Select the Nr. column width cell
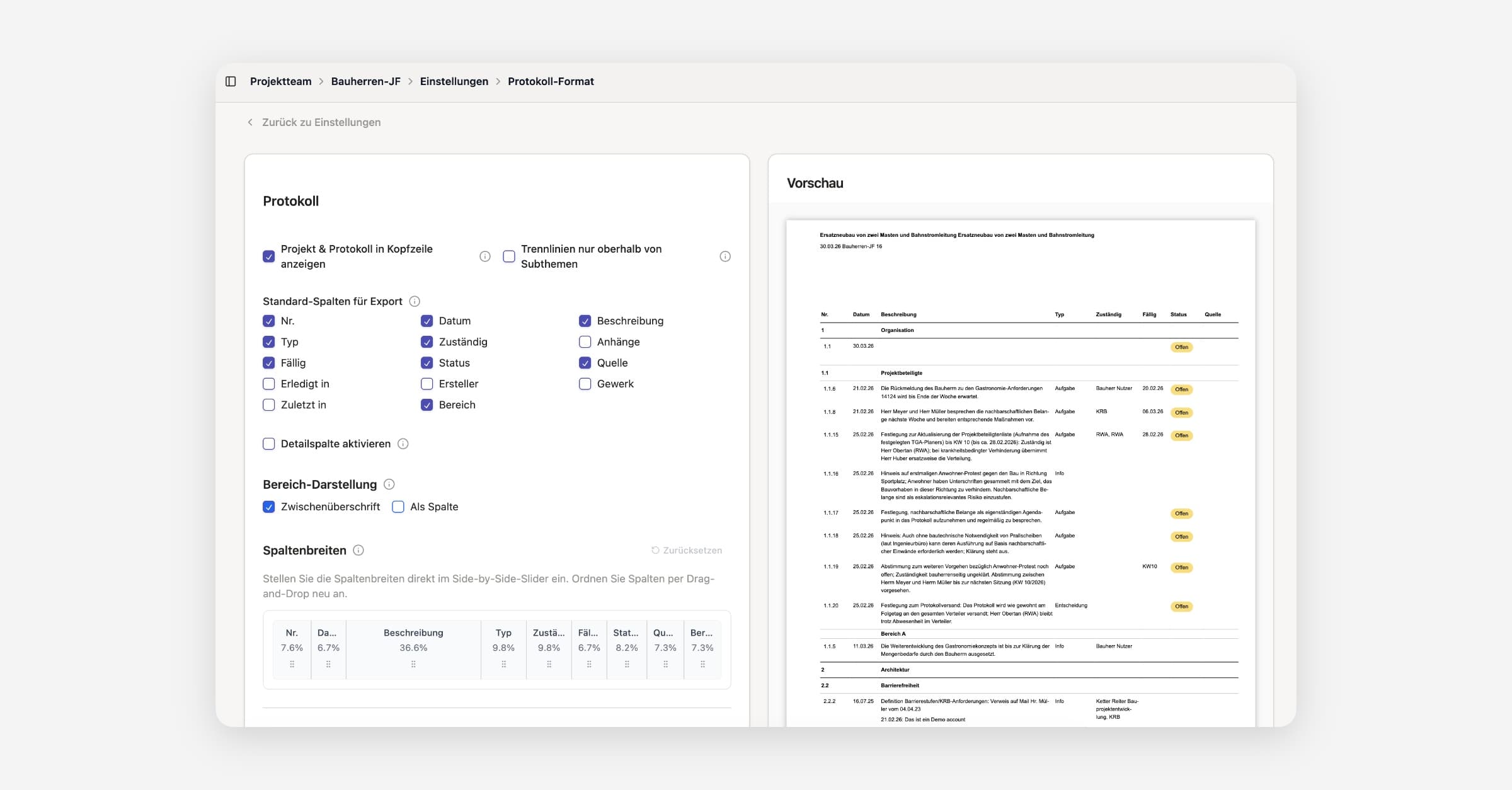The width and height of the screenshot is (1512, 790). (292, 648)
